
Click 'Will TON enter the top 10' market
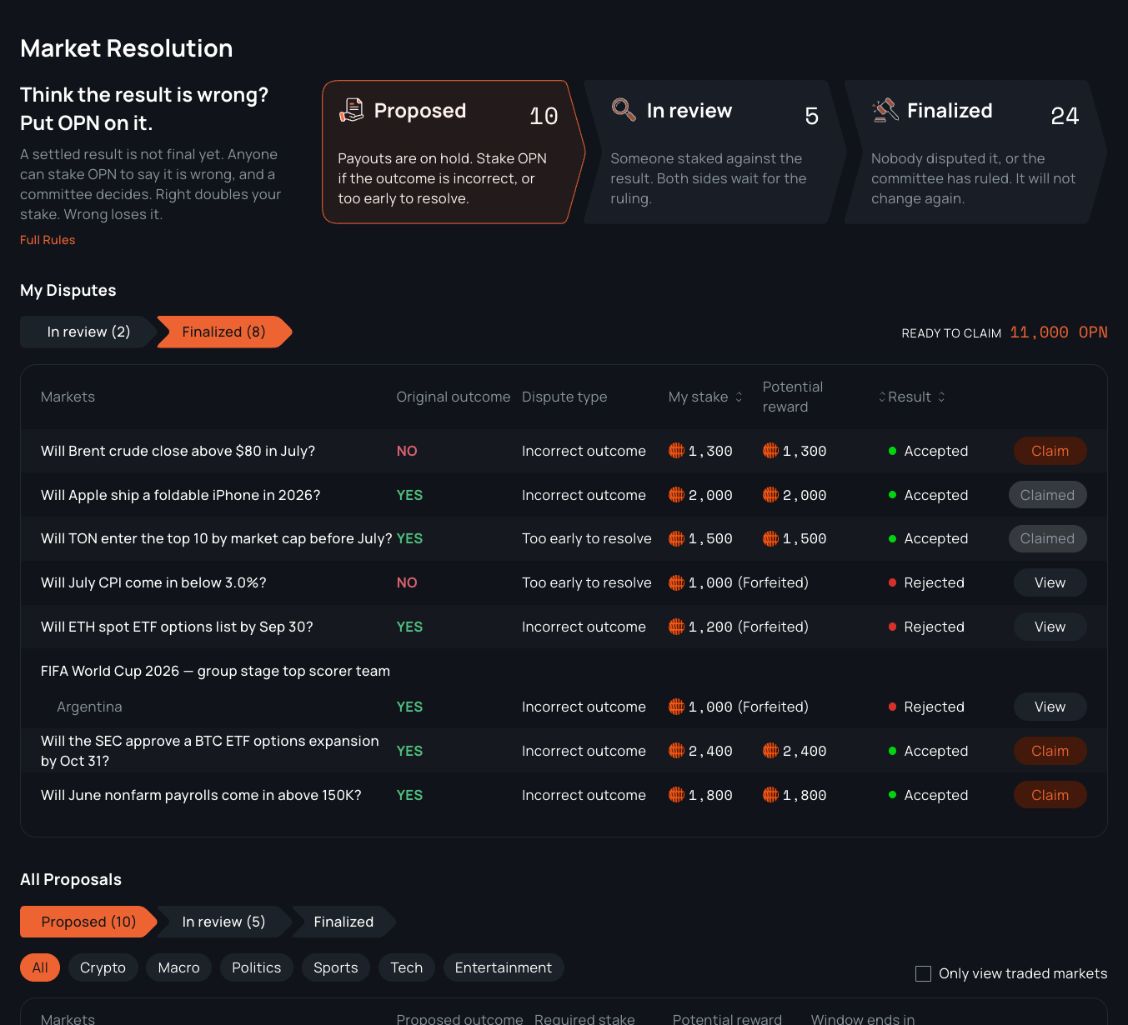[216, 539]
